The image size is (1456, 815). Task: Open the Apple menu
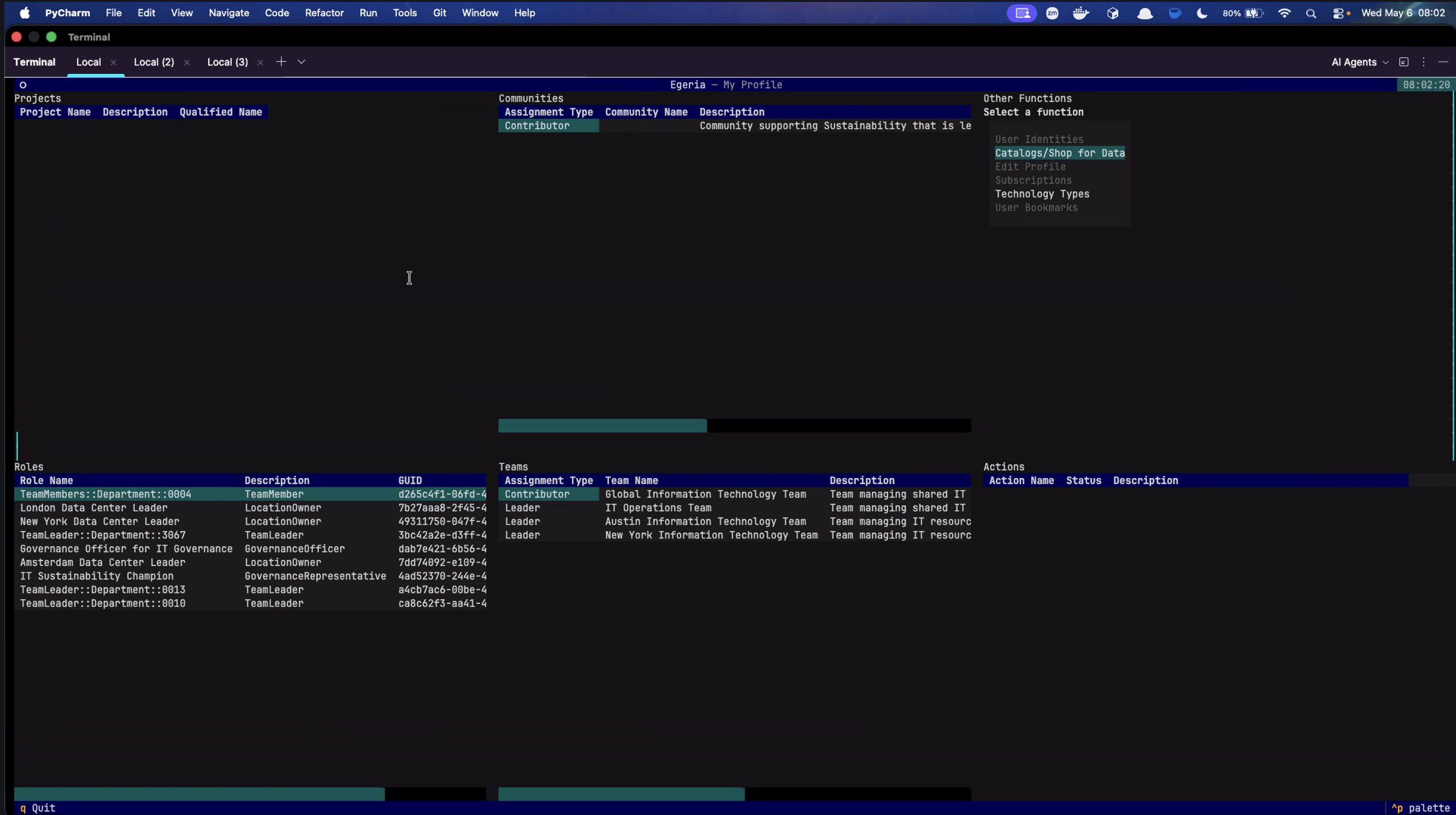click(x=25, y=12)
